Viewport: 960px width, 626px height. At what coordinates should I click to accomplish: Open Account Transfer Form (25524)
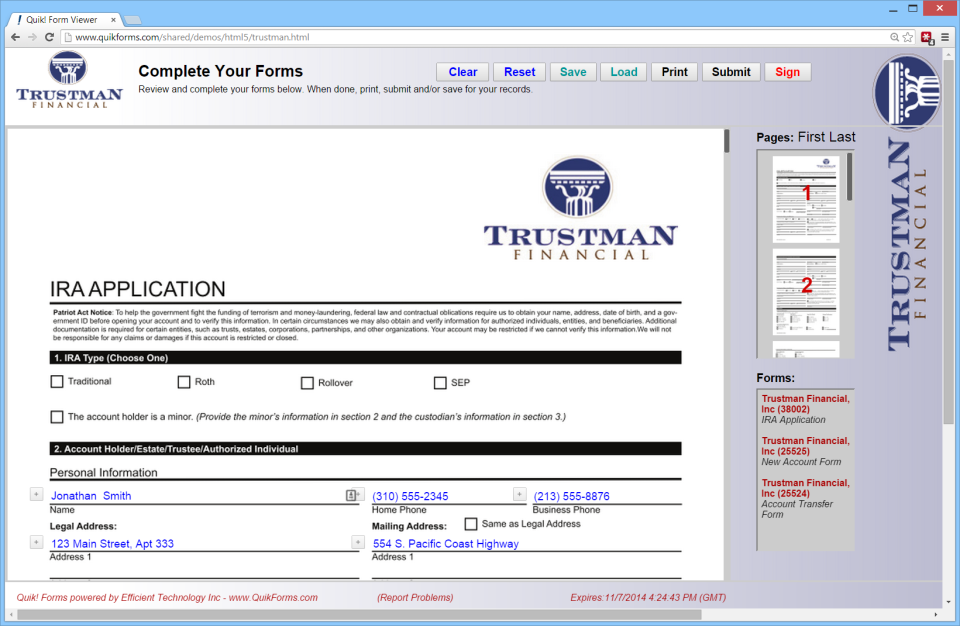tap(805, 499)
